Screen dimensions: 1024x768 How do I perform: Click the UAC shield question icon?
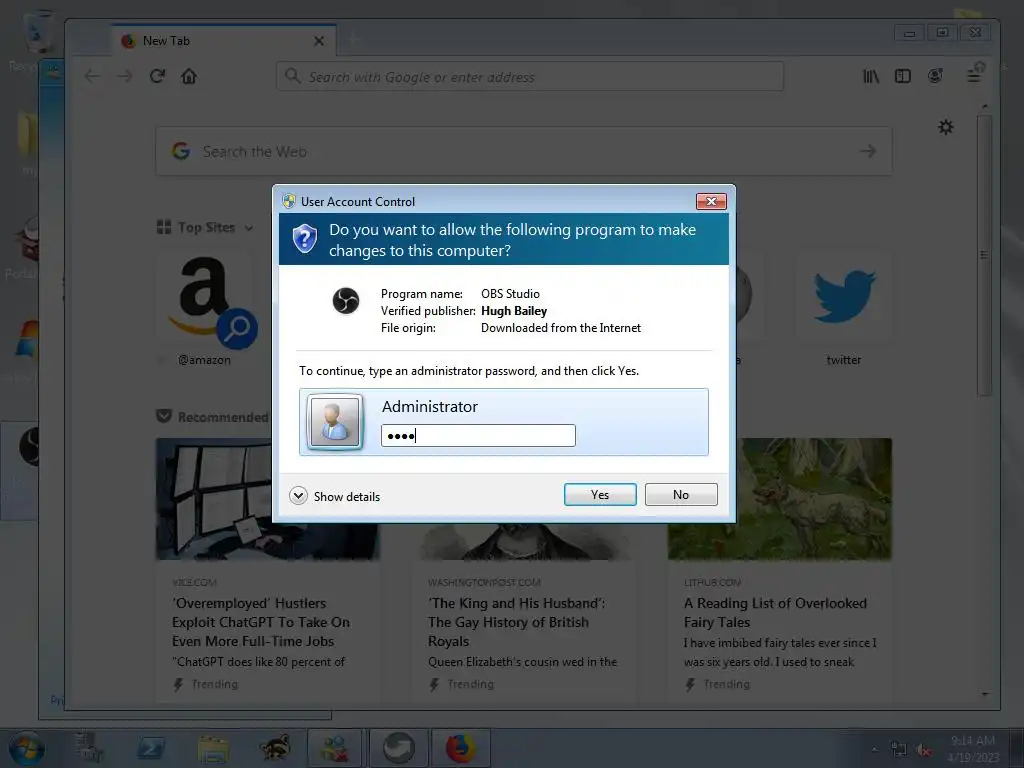[x=304, y=239]
